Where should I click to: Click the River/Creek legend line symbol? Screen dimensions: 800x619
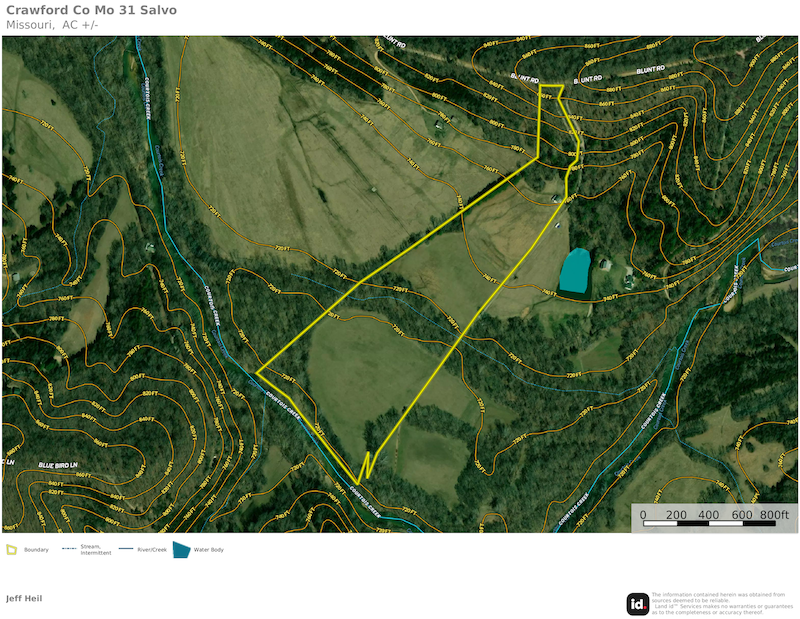click(x=125, y=549)
